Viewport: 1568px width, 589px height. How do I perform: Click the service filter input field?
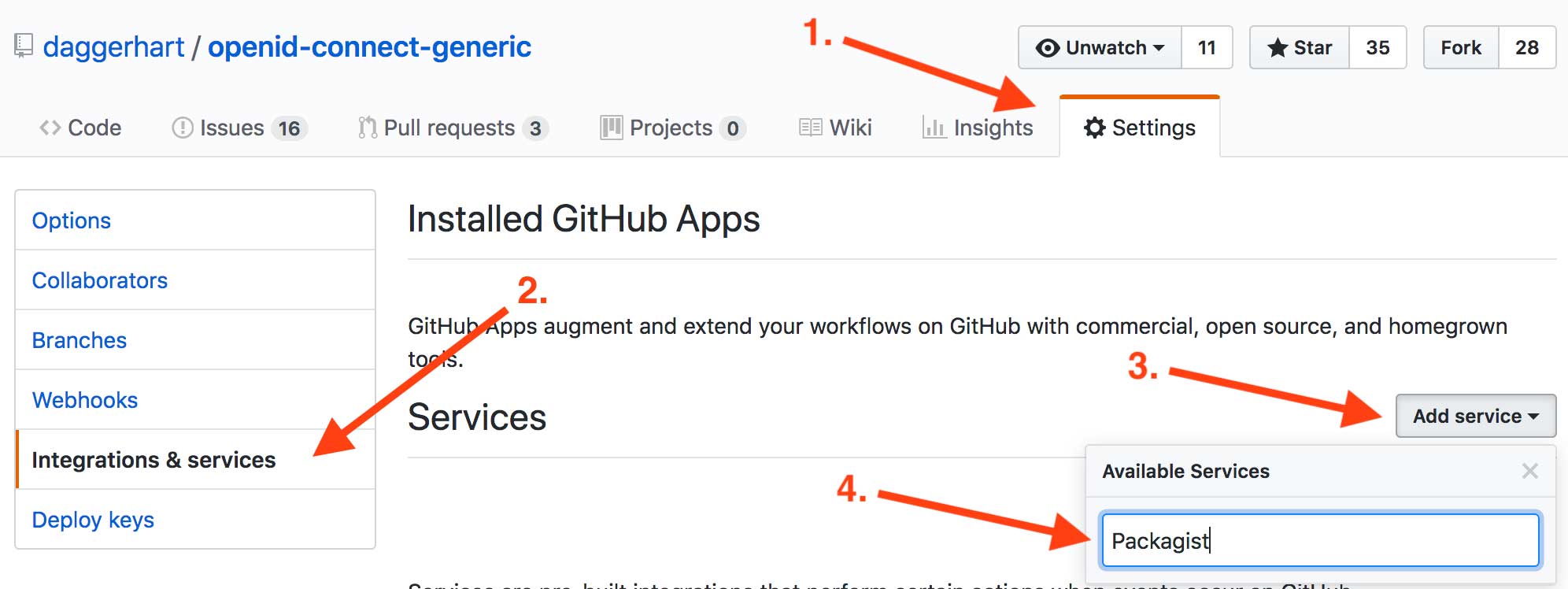point(1319,540)
